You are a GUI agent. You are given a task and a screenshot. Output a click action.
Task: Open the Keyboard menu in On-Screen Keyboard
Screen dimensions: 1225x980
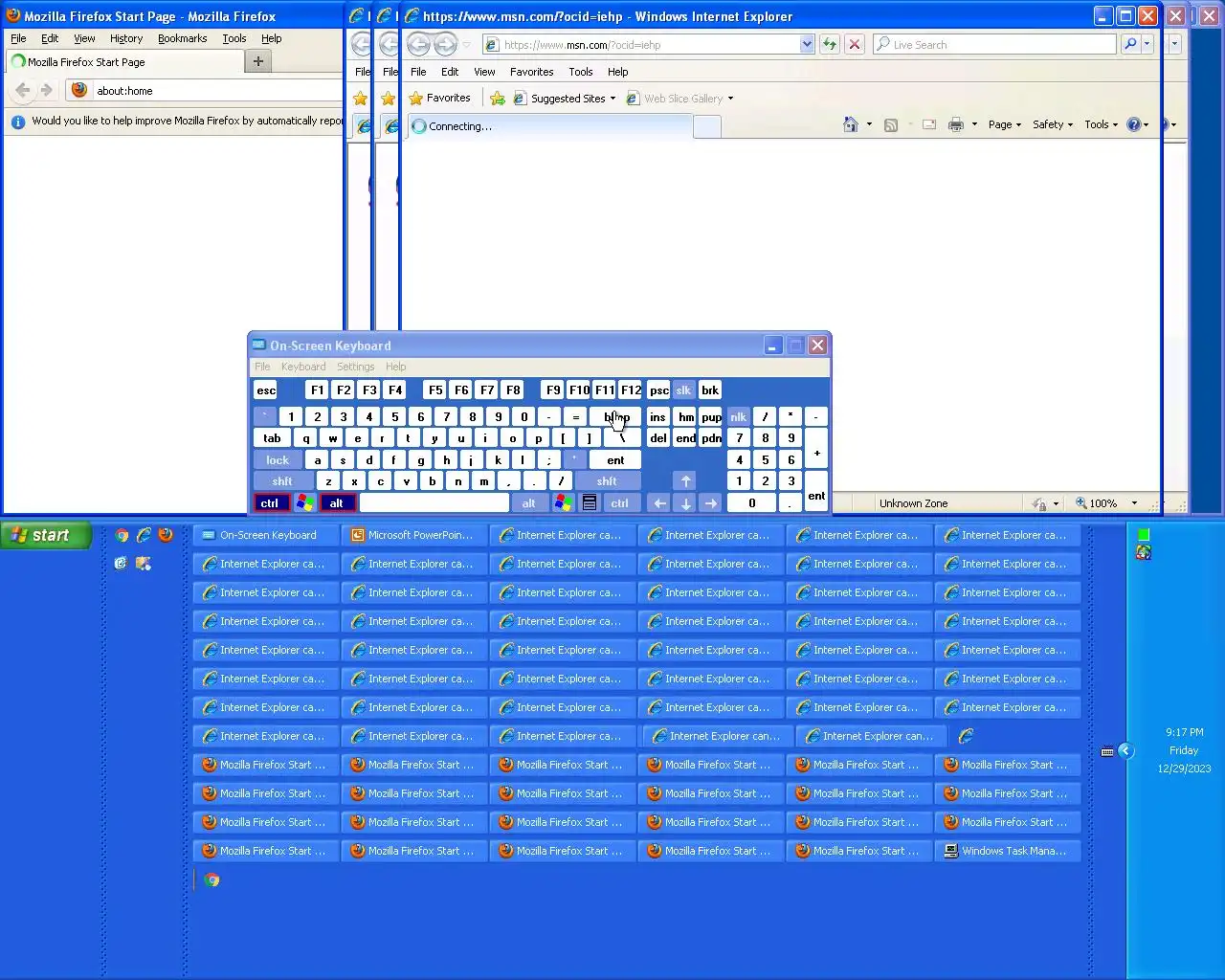coord(303,367)
